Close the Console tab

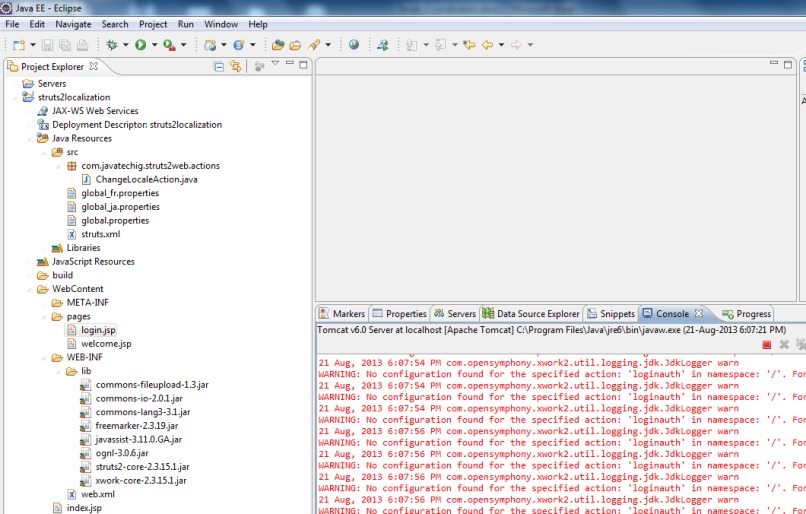pyautogui.click(x=699, y=314)
